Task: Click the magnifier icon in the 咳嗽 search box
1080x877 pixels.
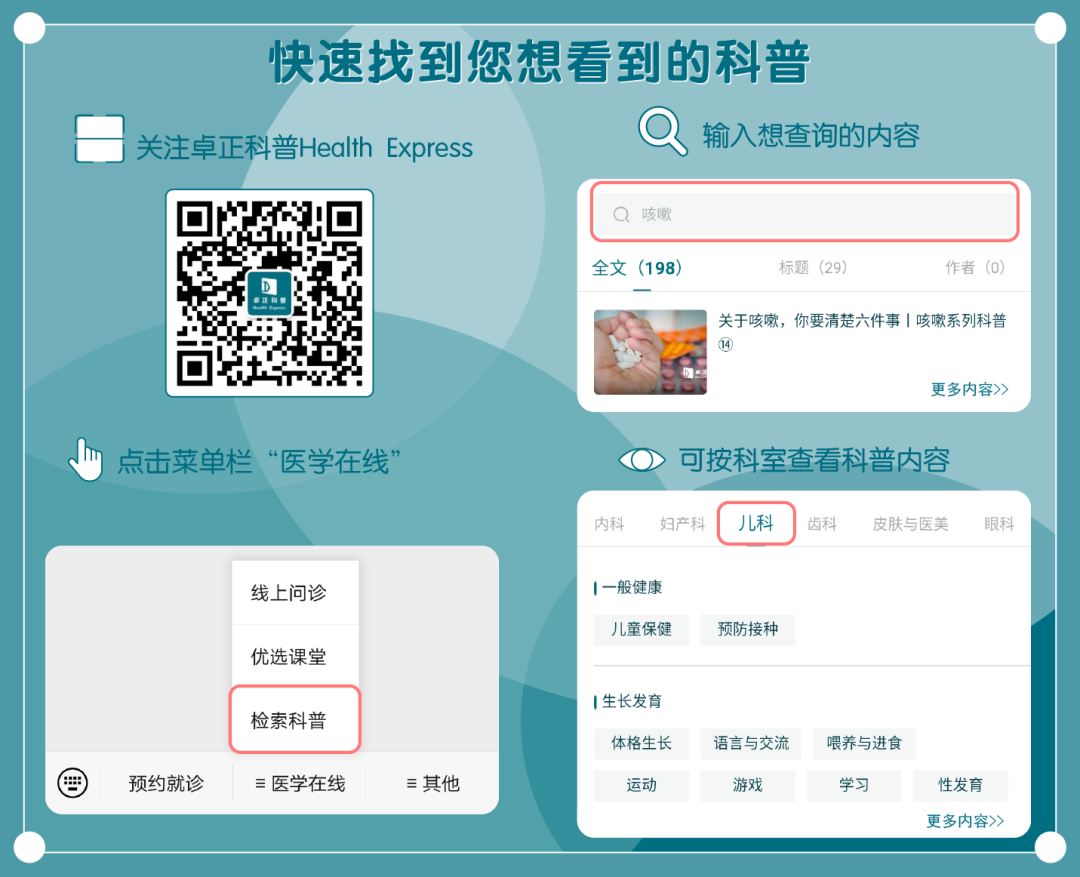Action: [621, 215]
